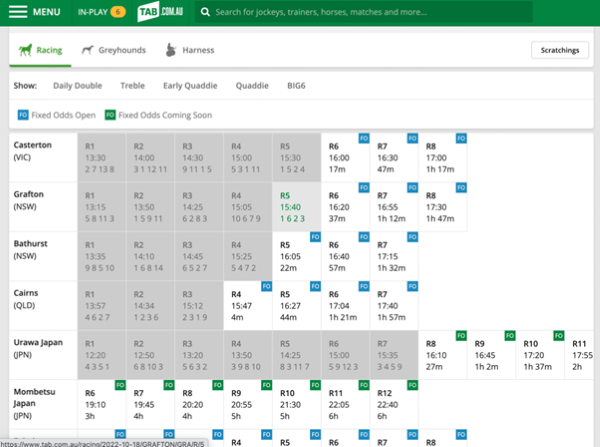The image size is (600, 447).
Task: Open Bathurst R2 results at 14:10
Action: 150,256
